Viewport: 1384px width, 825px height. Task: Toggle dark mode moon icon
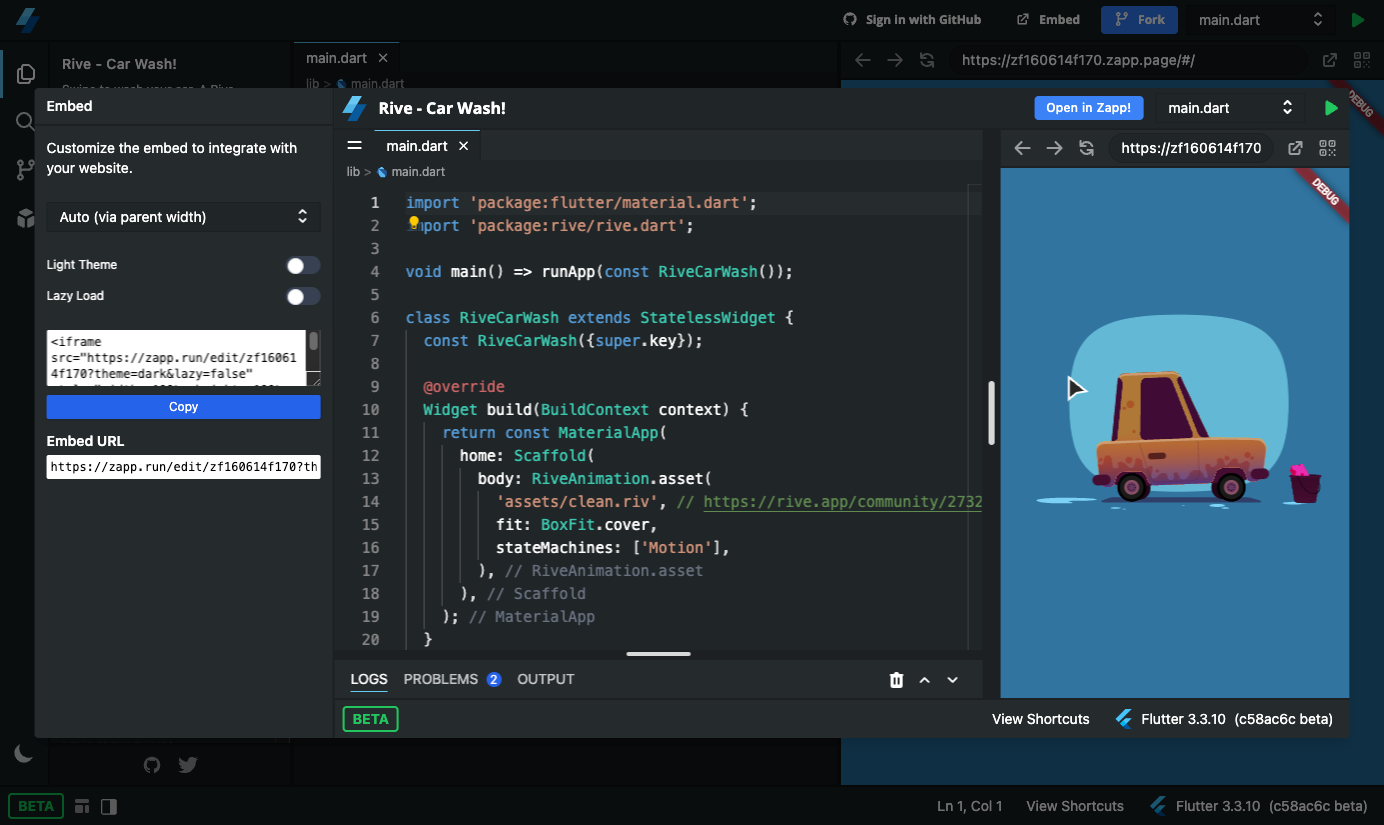[24, 753]
